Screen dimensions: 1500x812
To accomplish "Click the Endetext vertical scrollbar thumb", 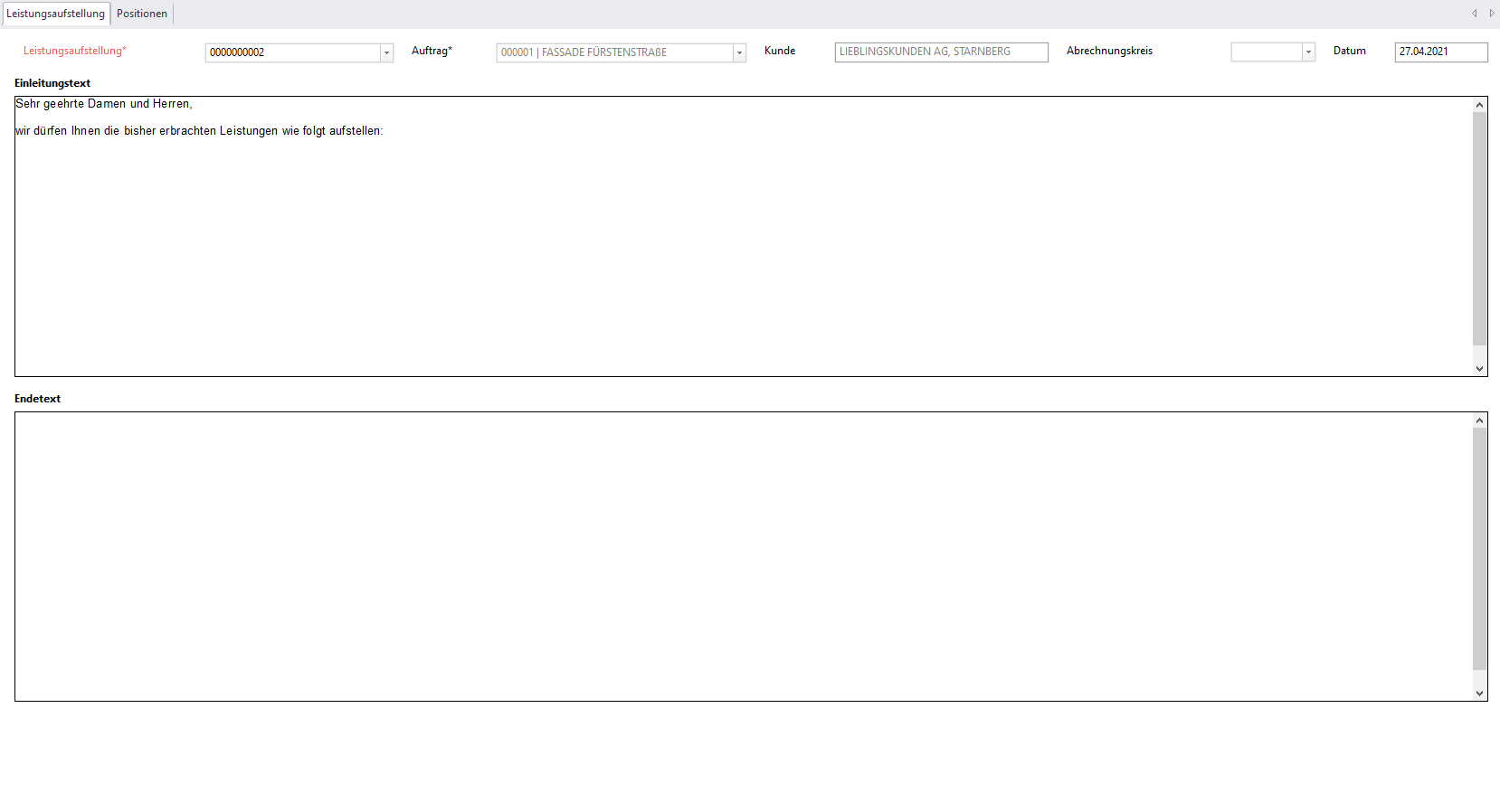I will pyautogui.click(x=1479, y=549).
